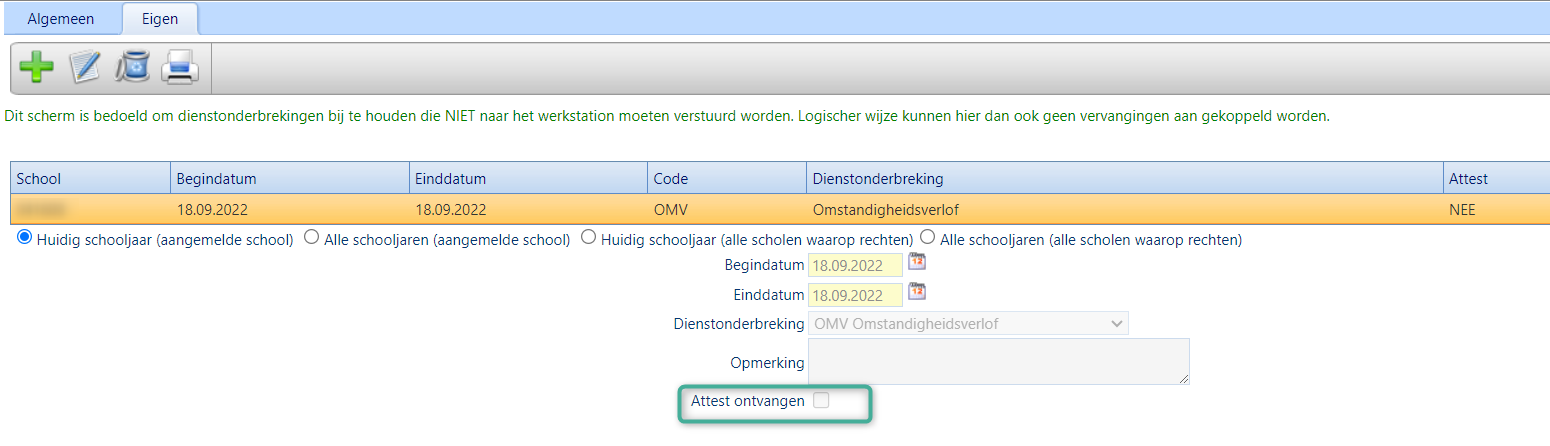Open calendar picker next to Einddatum
Screen dimensions: 1550x446
point(916,293)
